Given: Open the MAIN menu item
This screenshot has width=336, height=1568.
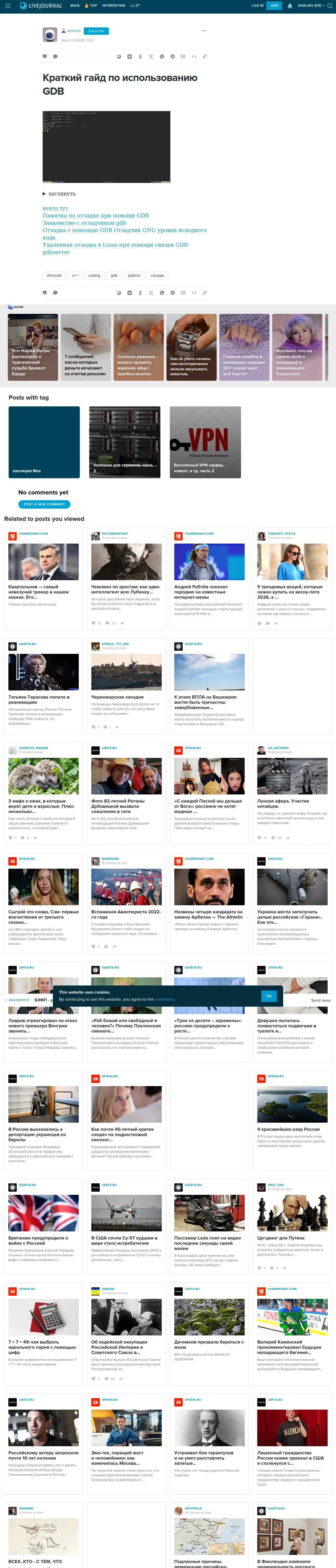Looking at the screenshot, I should tap(75, 5).
